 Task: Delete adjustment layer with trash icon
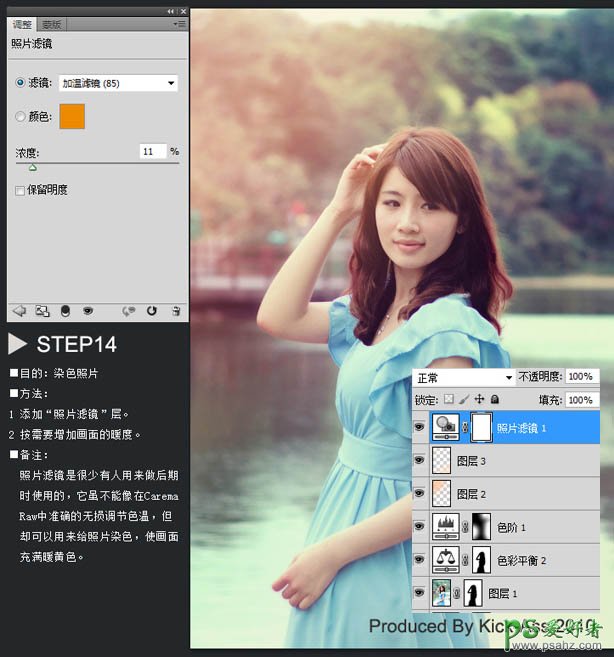tap(176, 311)
